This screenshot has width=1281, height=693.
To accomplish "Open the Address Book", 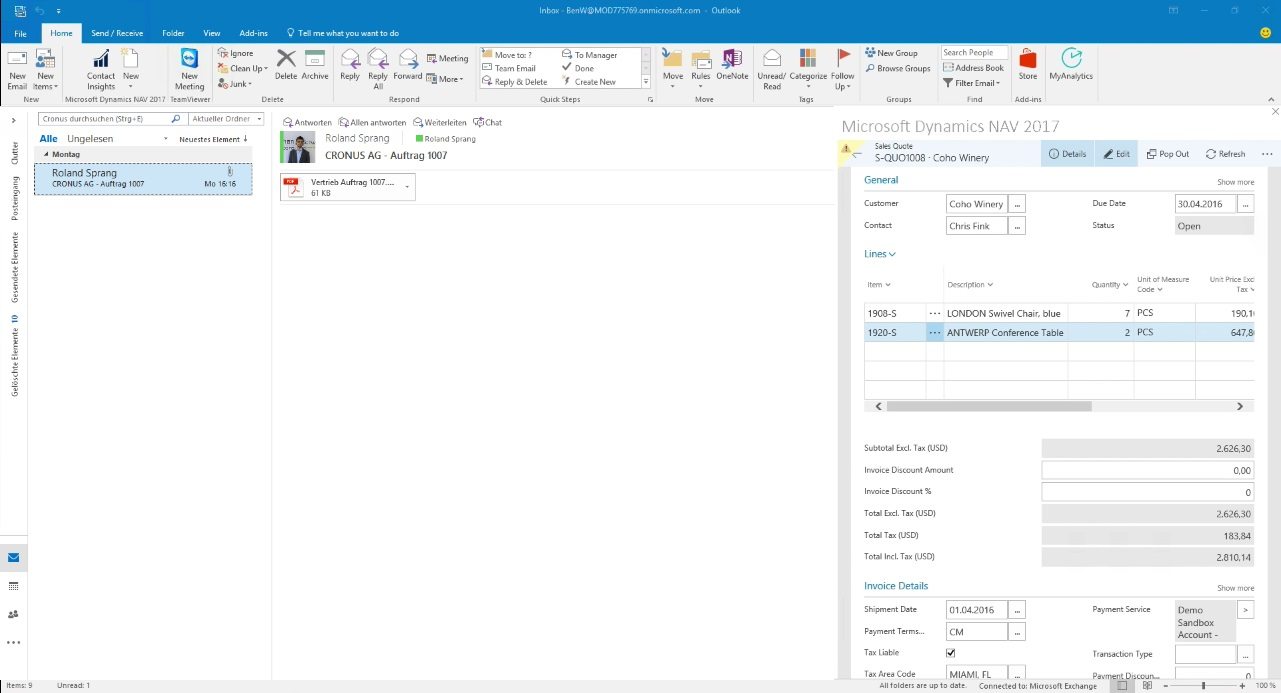I will pyautogui.click(x=973, y=68).
